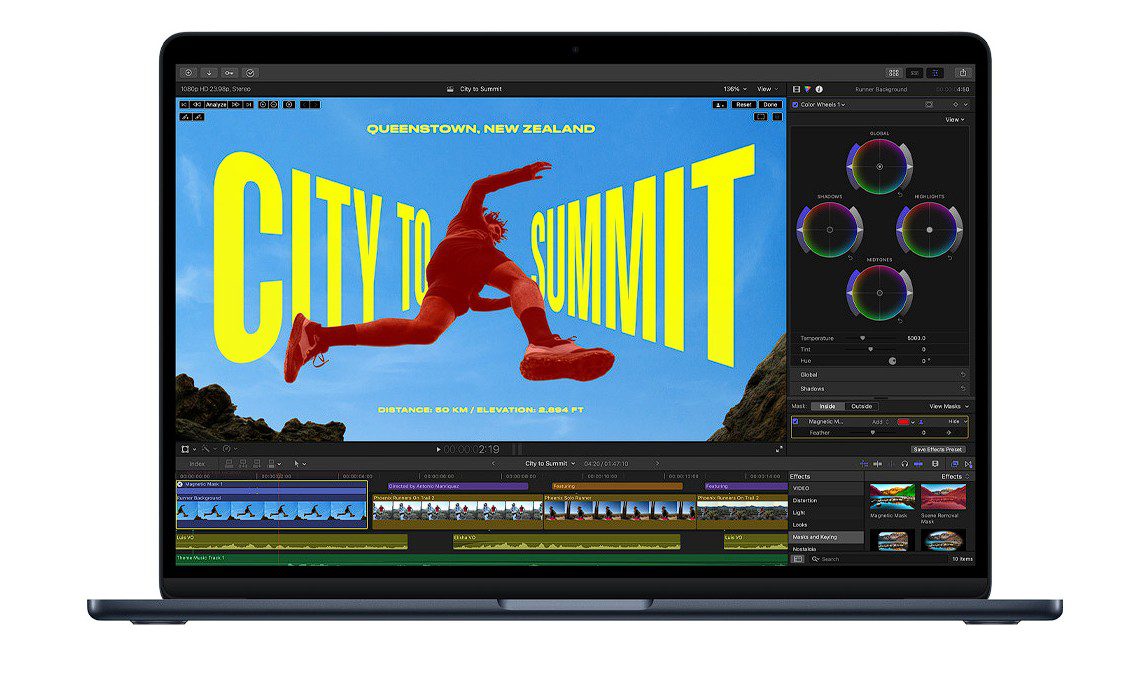
Task: Click the Save Effects Preset button
Action: [937, 449]
